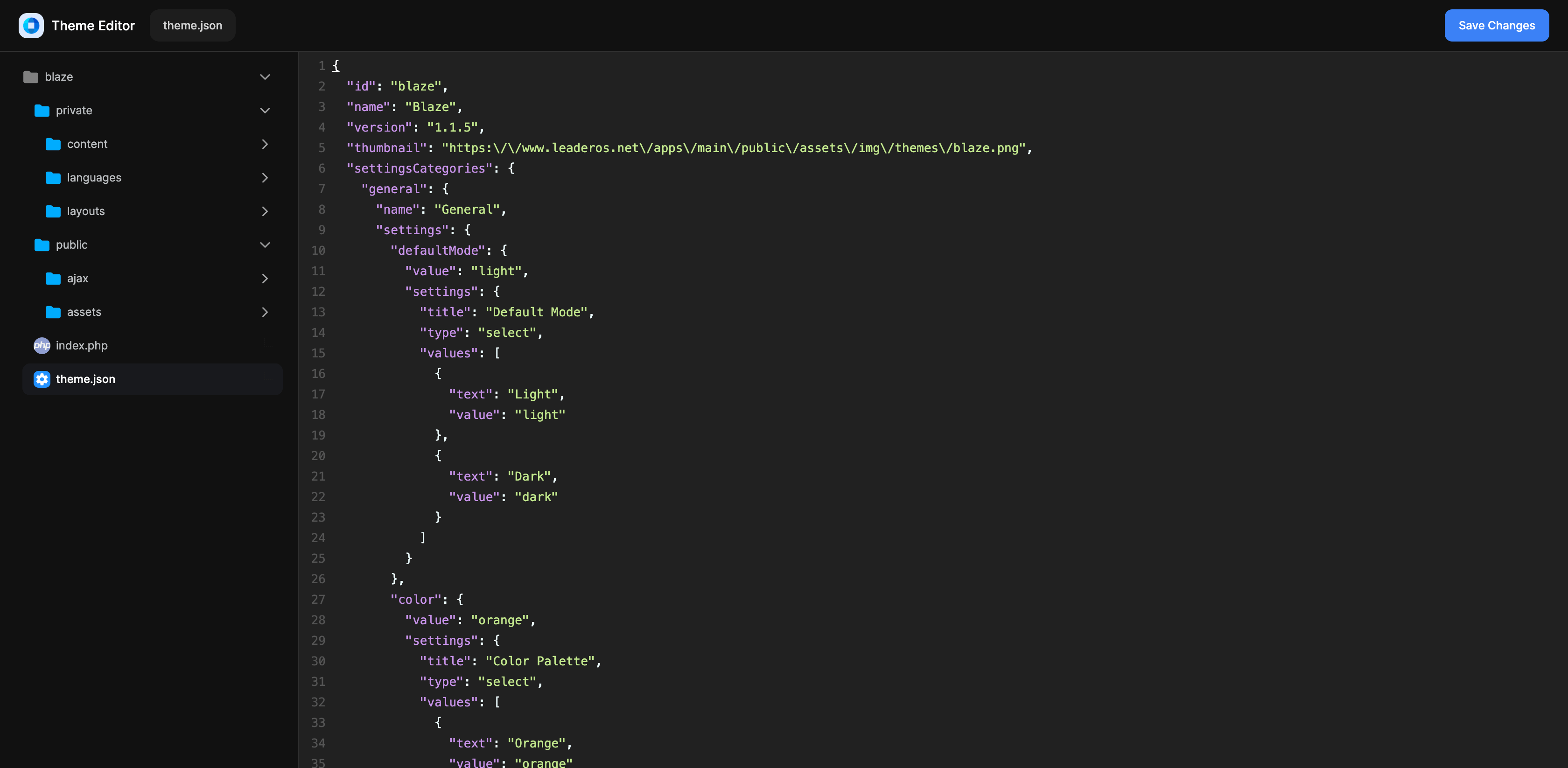Click the ajax folder icon
This screenshot has width=1568, height=768.
pyautogui.click(x=53, y=279)
